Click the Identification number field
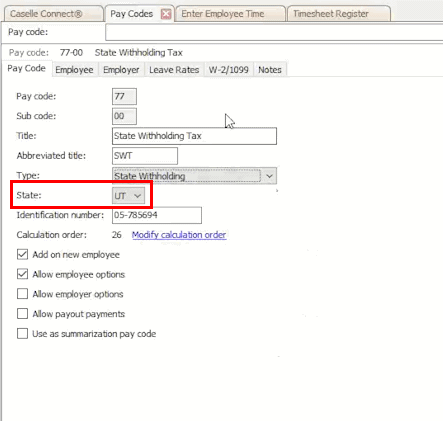This screenshot has height=421, width=443. click(x=157, y=215)
